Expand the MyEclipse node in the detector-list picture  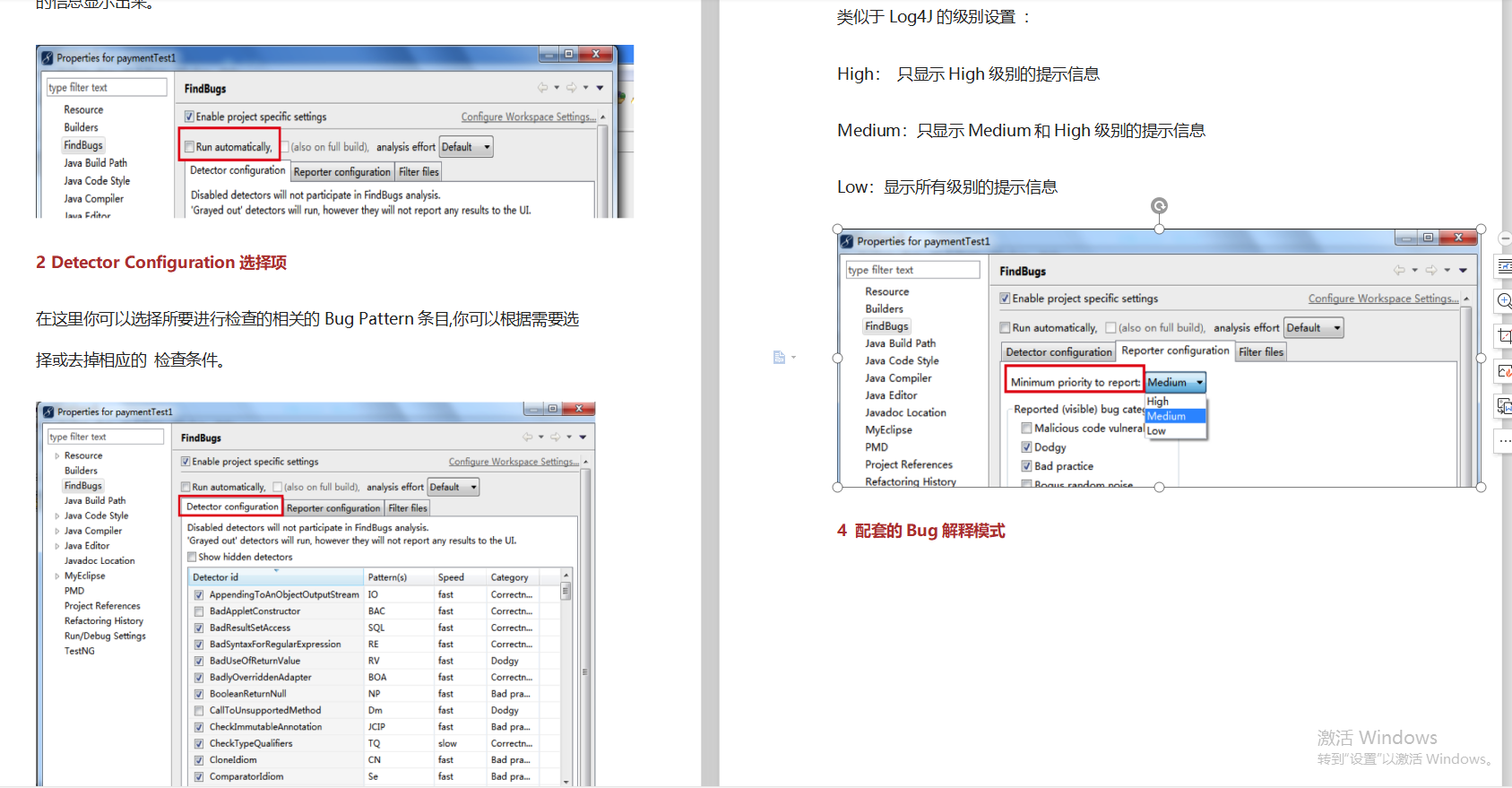tap(57, 576)
